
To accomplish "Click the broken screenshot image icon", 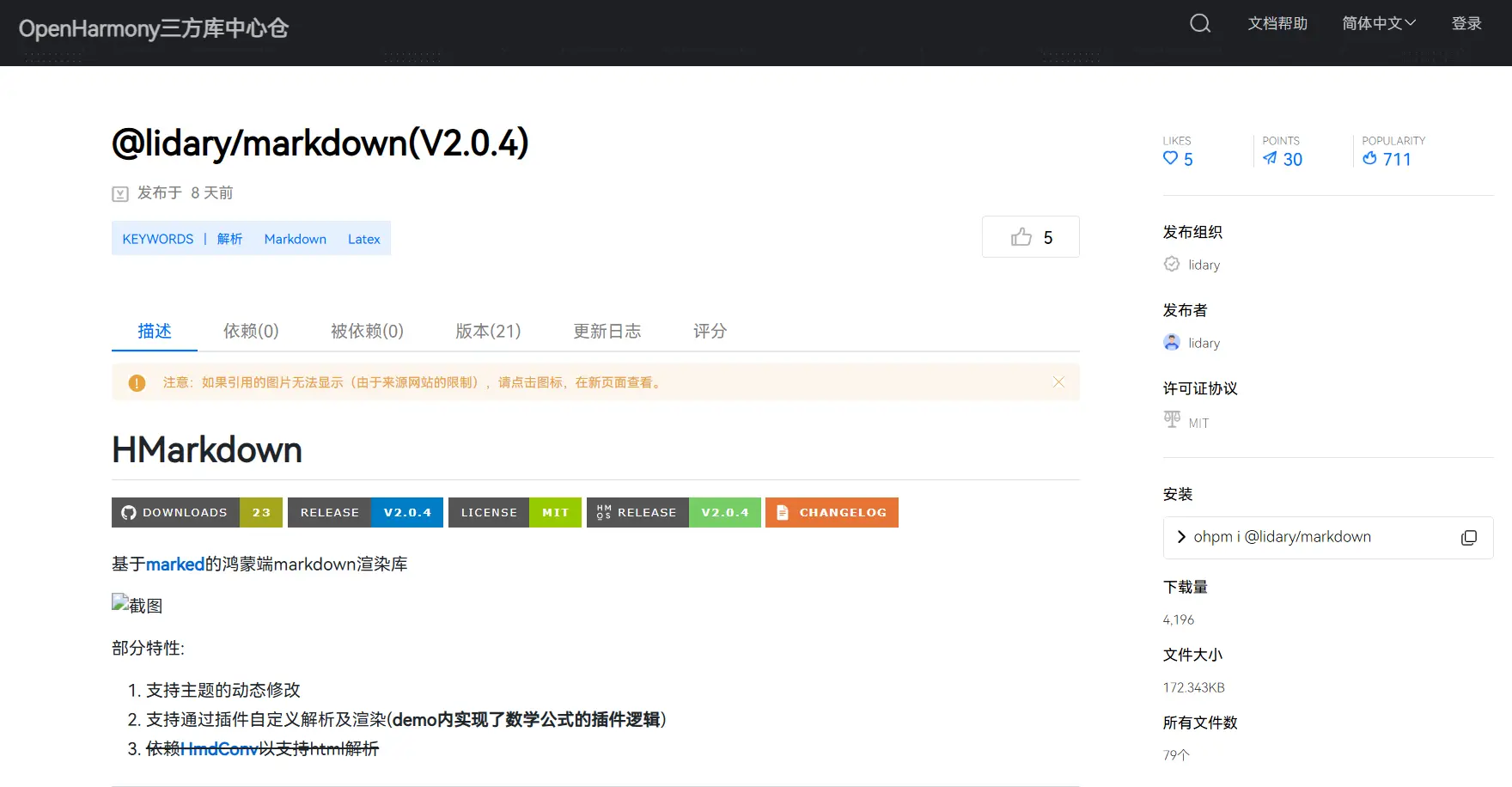I will [x=120, y=603].
